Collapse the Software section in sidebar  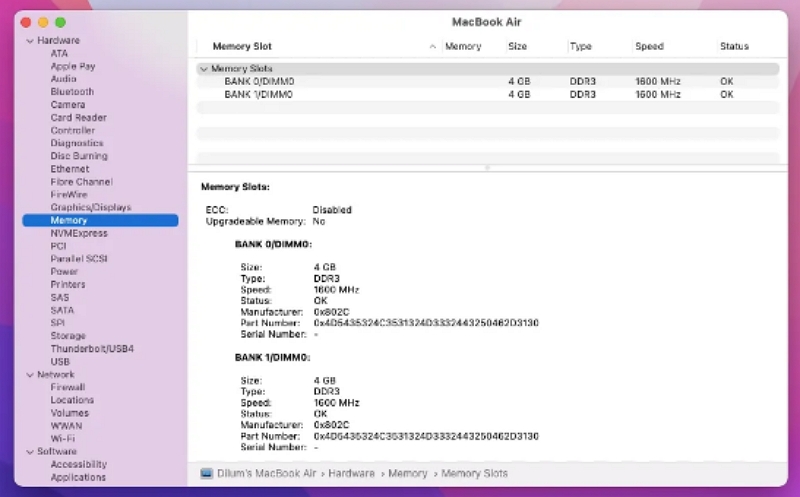coord(30,452)
